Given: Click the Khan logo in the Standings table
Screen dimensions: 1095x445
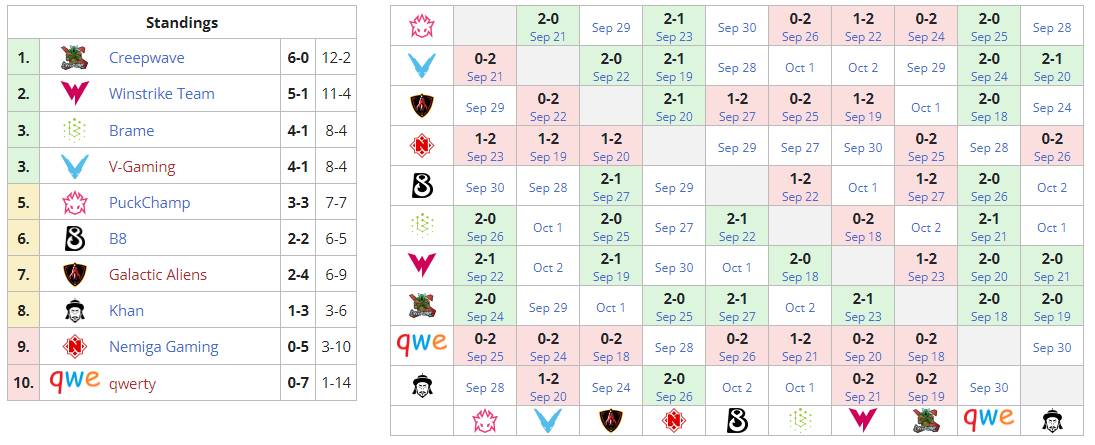Looking at the screenshot, I should [74, 311].
